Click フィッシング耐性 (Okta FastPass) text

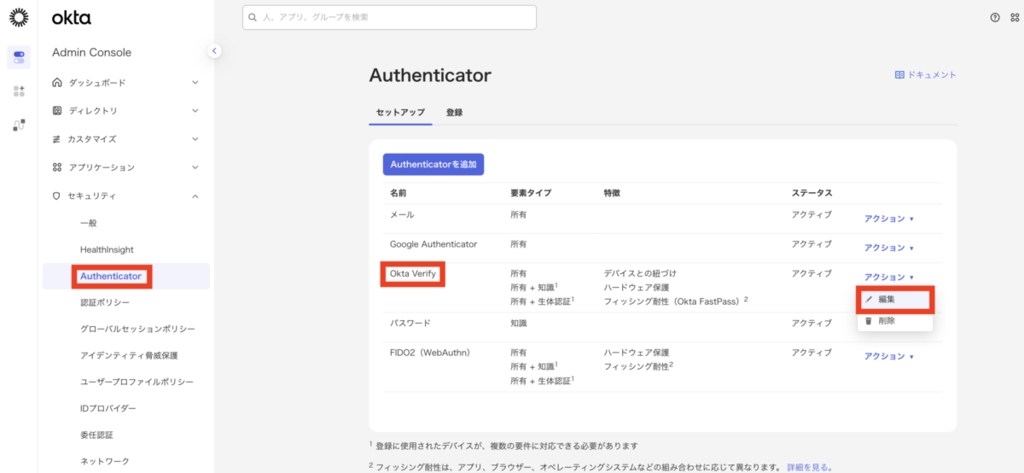tap(676, 301)
